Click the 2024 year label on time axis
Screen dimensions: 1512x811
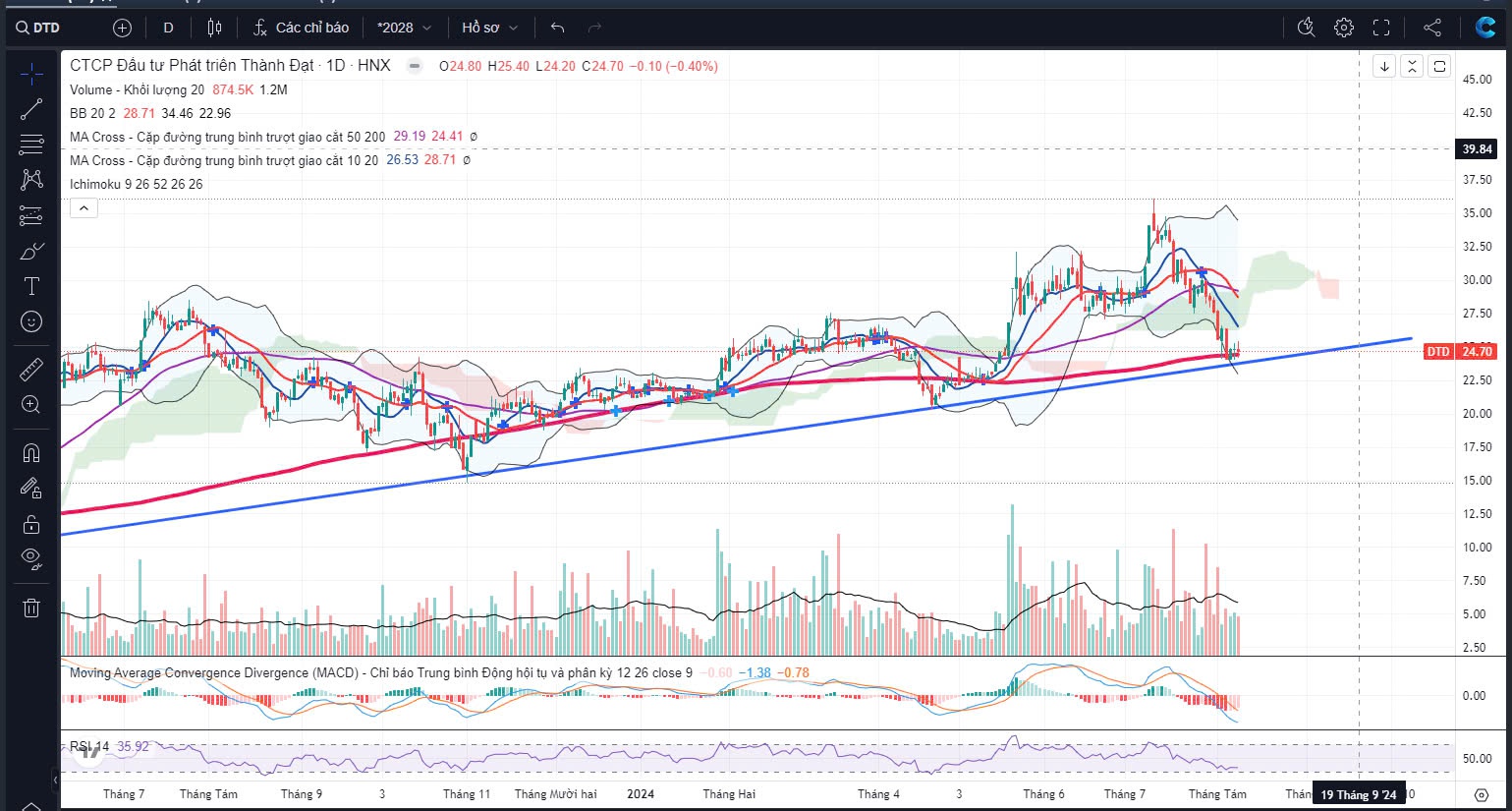[x=640, y=794]
